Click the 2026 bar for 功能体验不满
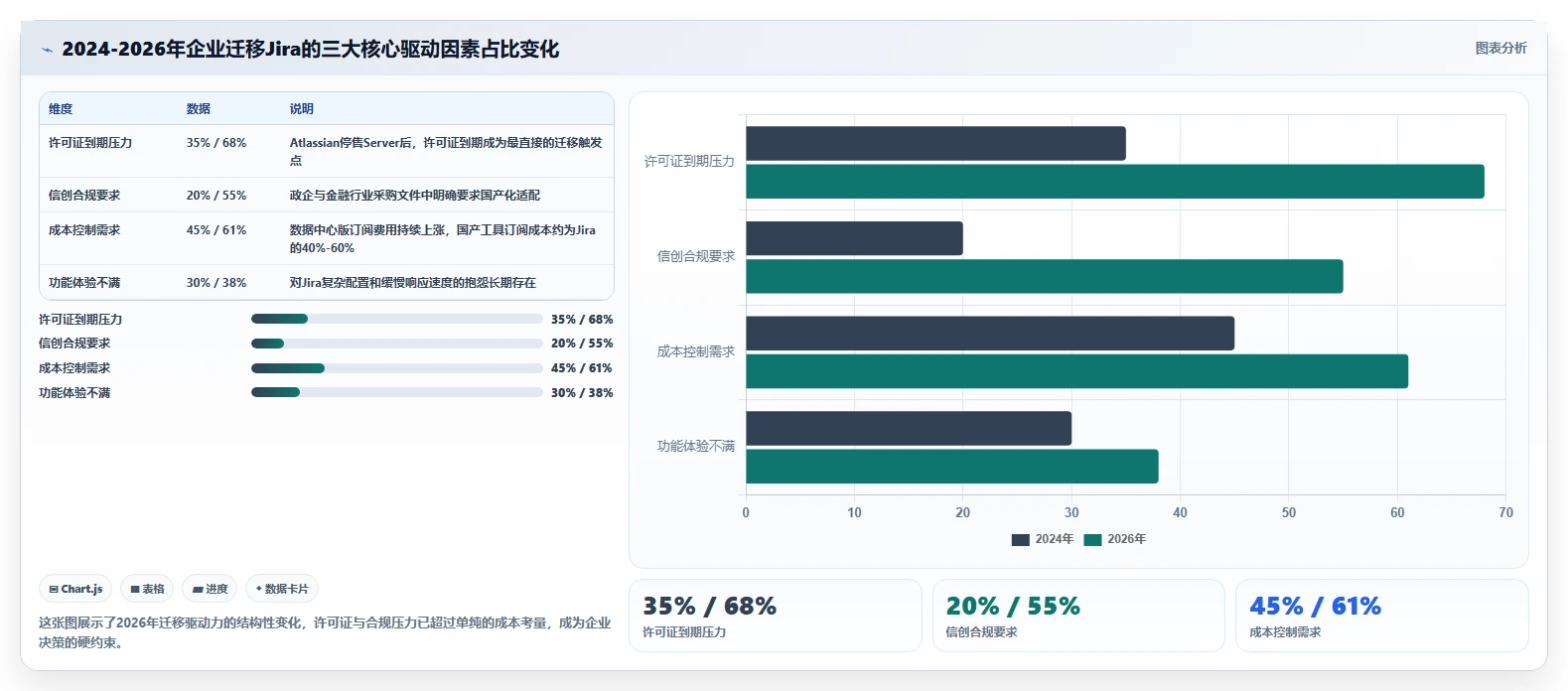1568x691 pixels. (x=952, y=467)
